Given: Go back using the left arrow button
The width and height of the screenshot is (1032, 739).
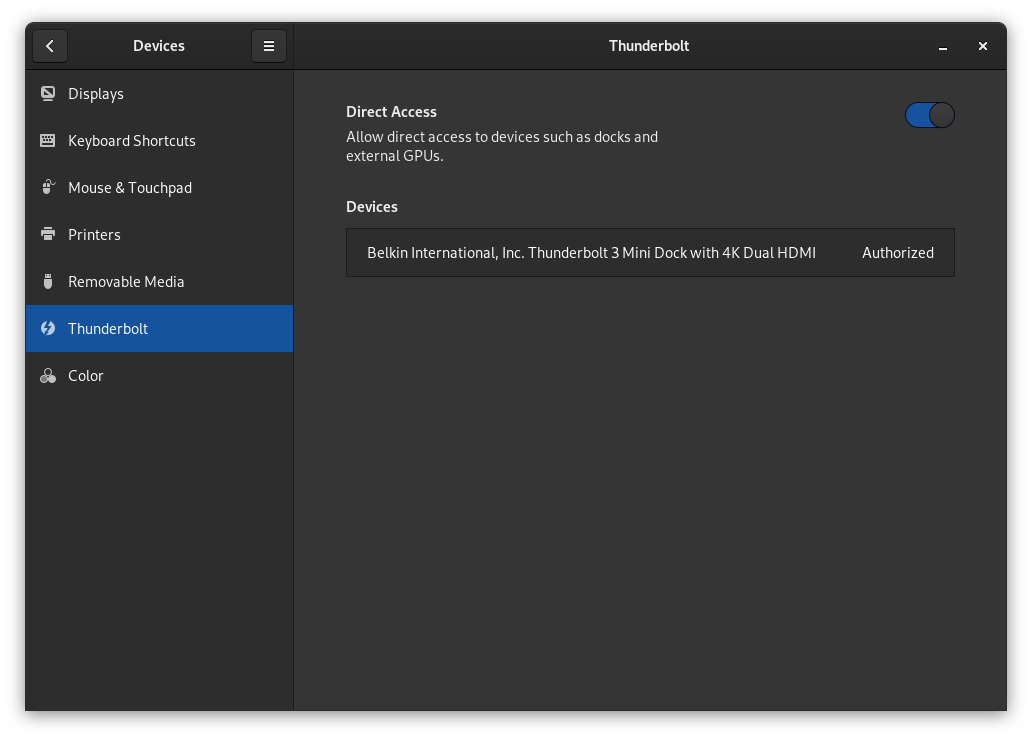Looking at the screenshot, I should [50, 46].
